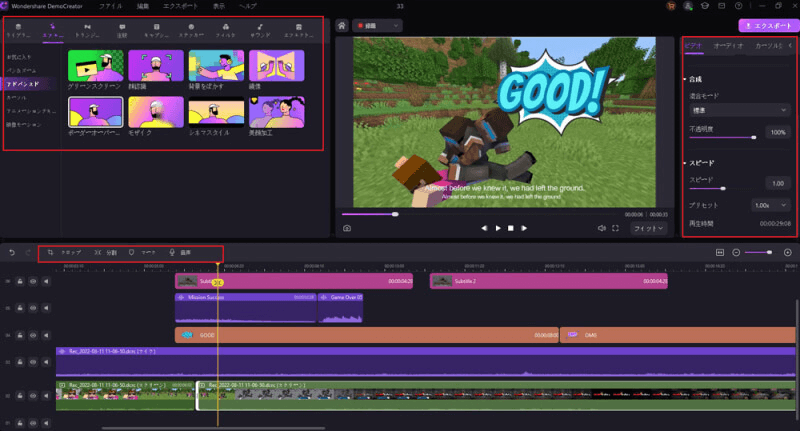The width and height of the screenshot is (800, 431).
Task: Open the effect packs tab beside Sound
Action: [x=298, y=31]
